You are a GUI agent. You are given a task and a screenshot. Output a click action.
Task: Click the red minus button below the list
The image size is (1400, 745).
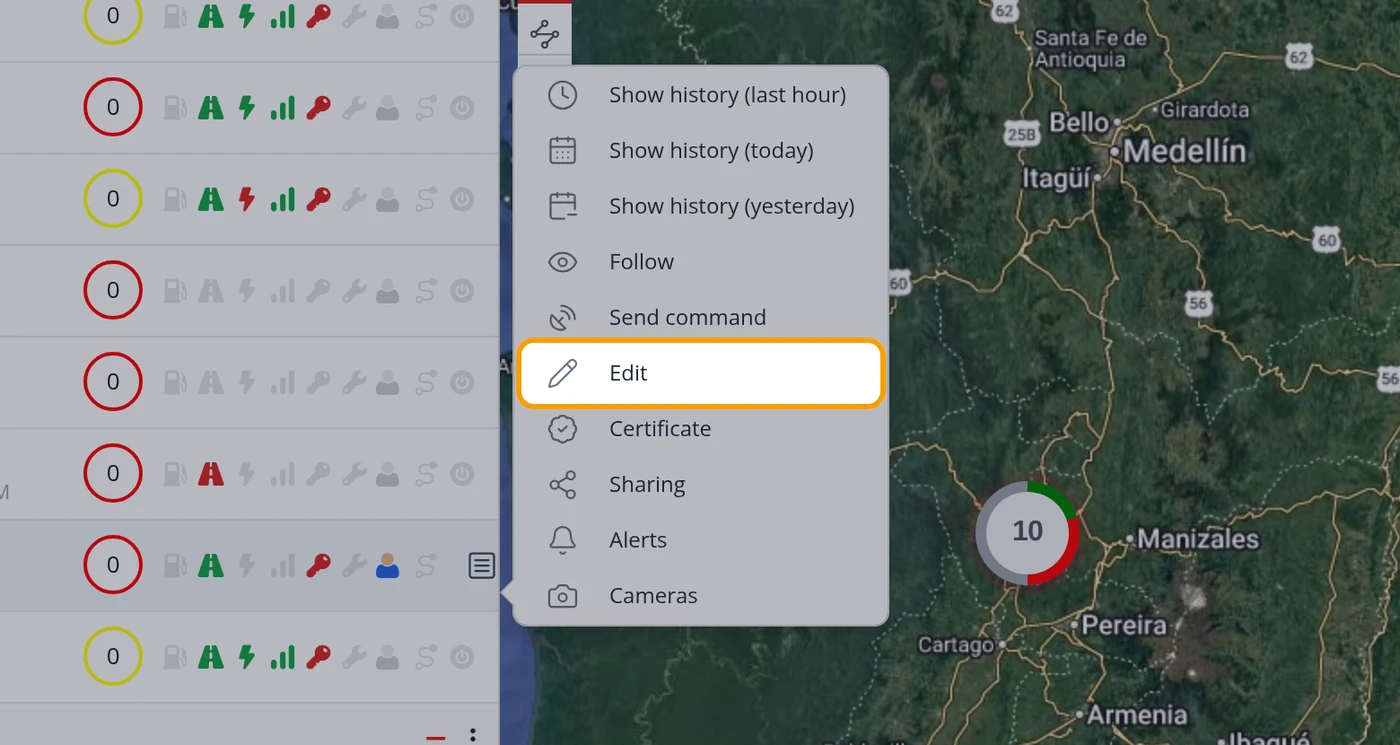[435, 738]
